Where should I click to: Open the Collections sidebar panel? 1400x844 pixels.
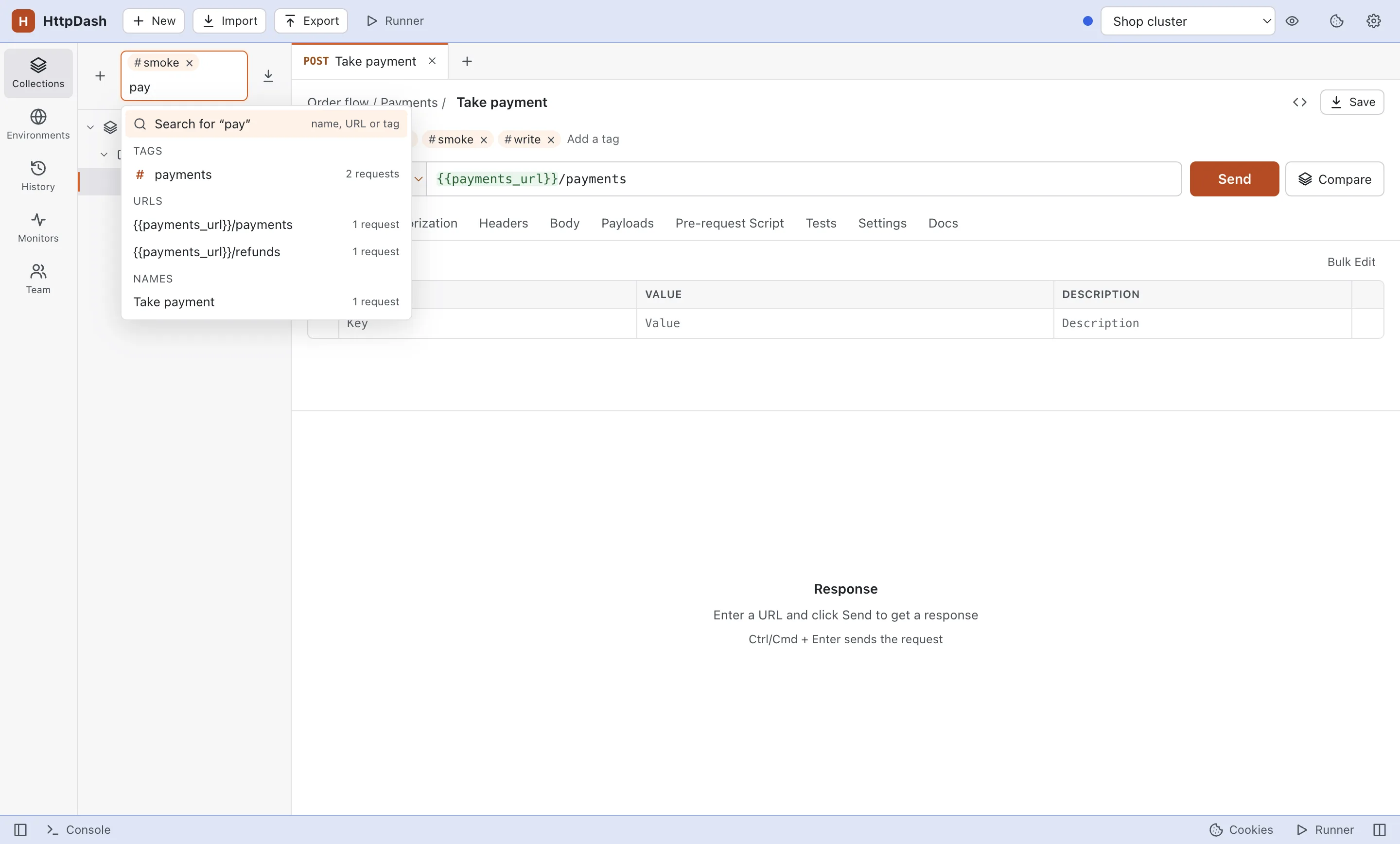[38, 73]
